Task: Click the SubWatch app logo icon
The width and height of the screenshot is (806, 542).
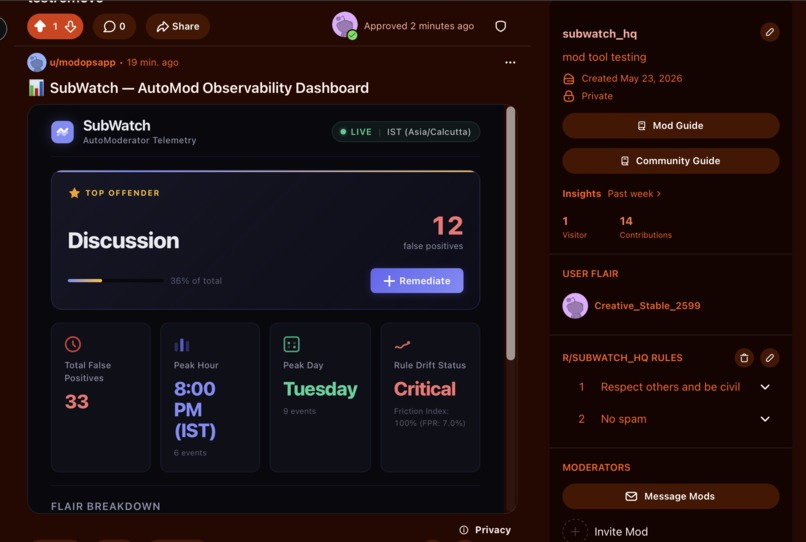Action: tap(63, 132)
